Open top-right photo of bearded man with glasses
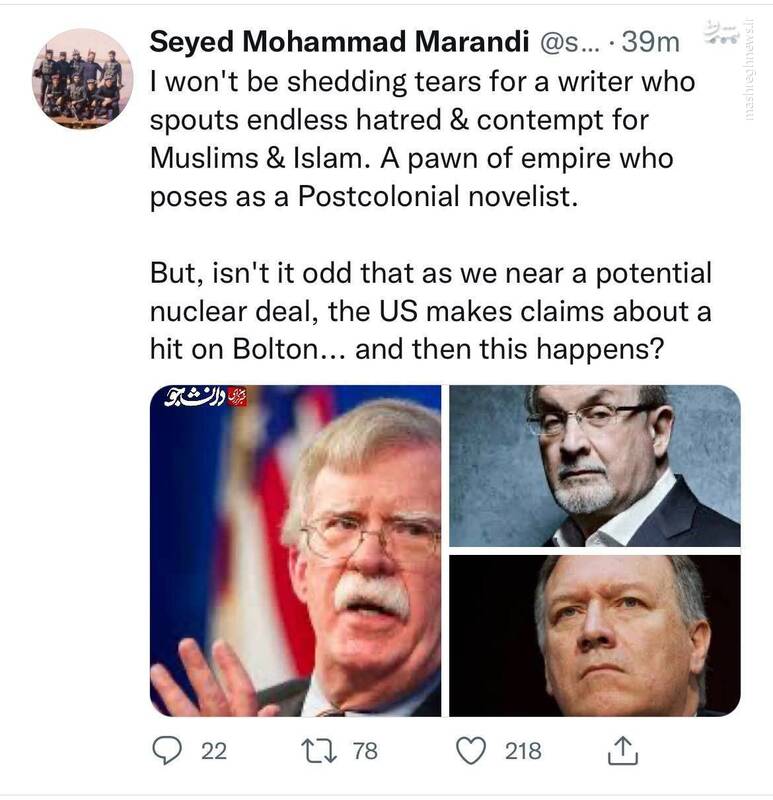 click(x=595, y=465)
